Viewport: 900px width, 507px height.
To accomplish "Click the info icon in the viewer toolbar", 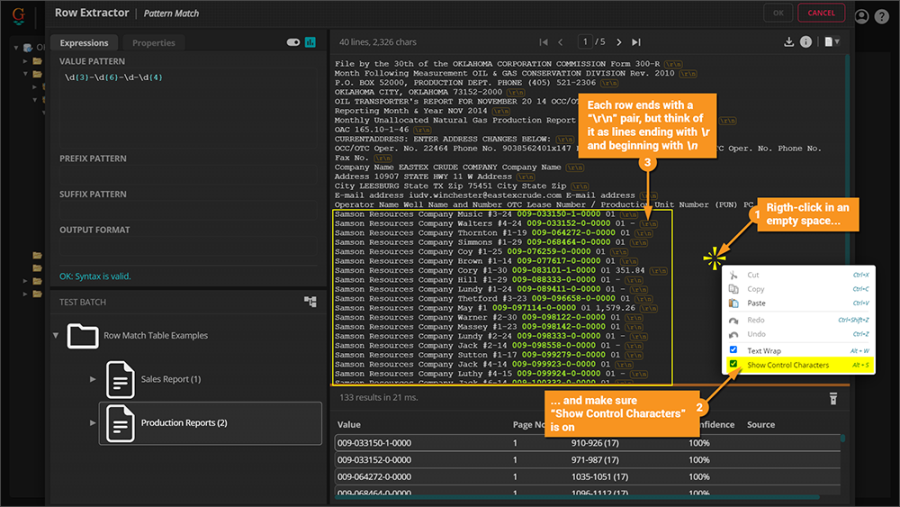I will (806, 42).
